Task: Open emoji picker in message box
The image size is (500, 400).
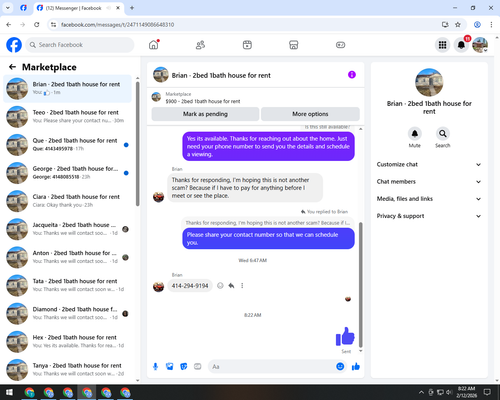Action: [x=340, y=367]
